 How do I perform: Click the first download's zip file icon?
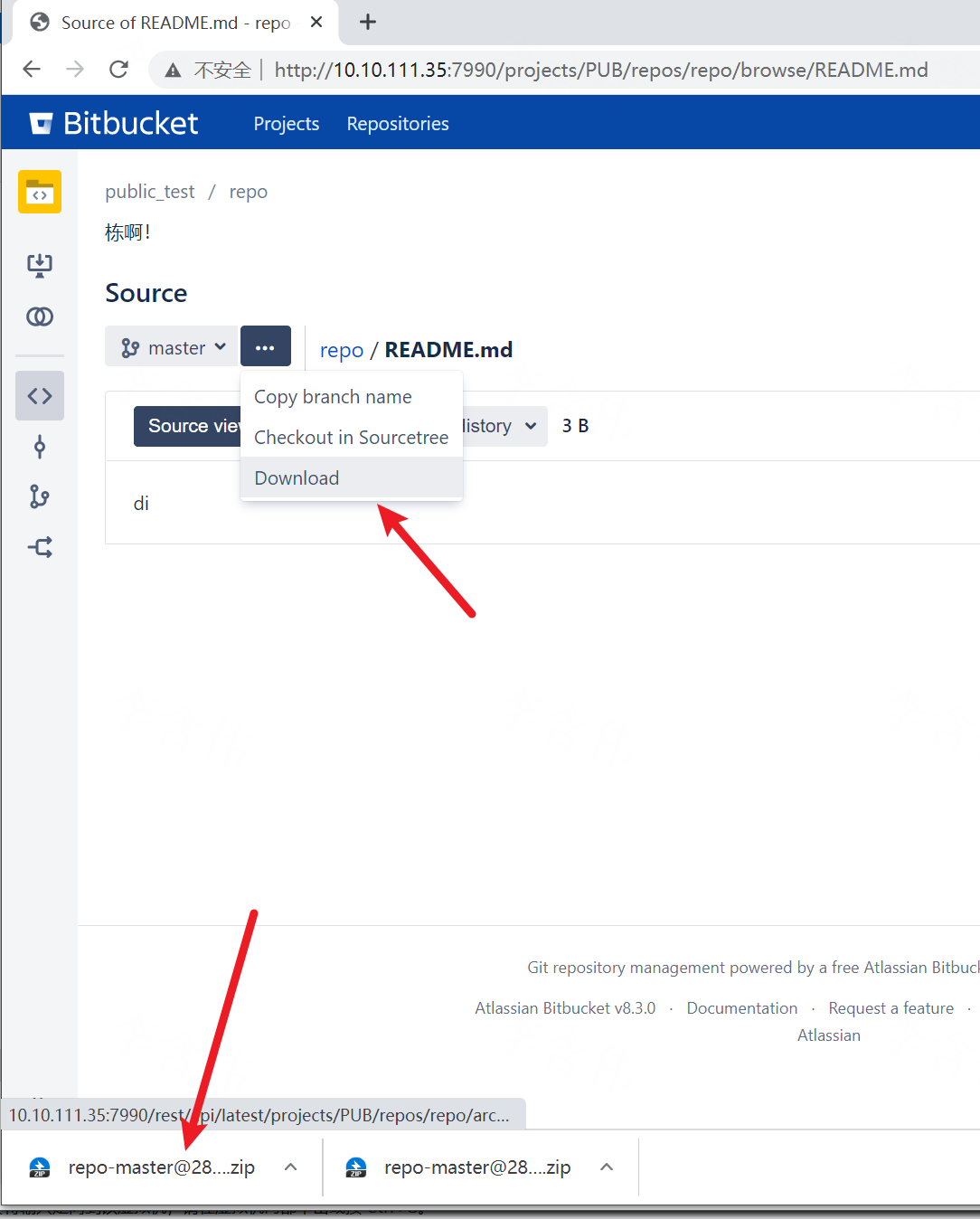click(40, 1167)
